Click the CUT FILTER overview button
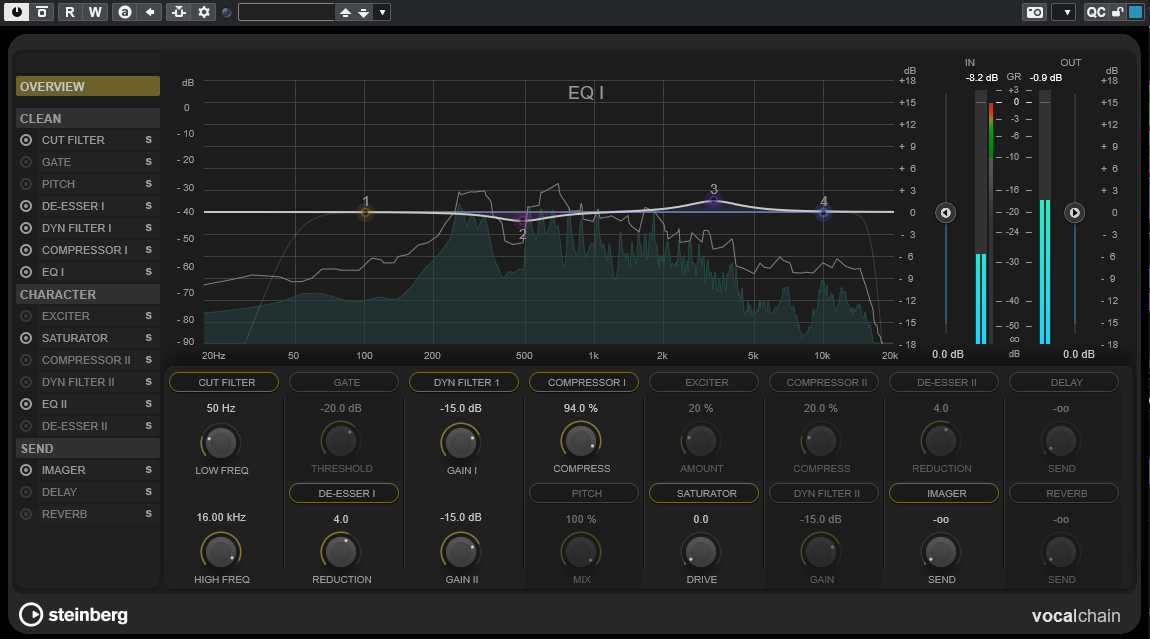 pos(224,382)
